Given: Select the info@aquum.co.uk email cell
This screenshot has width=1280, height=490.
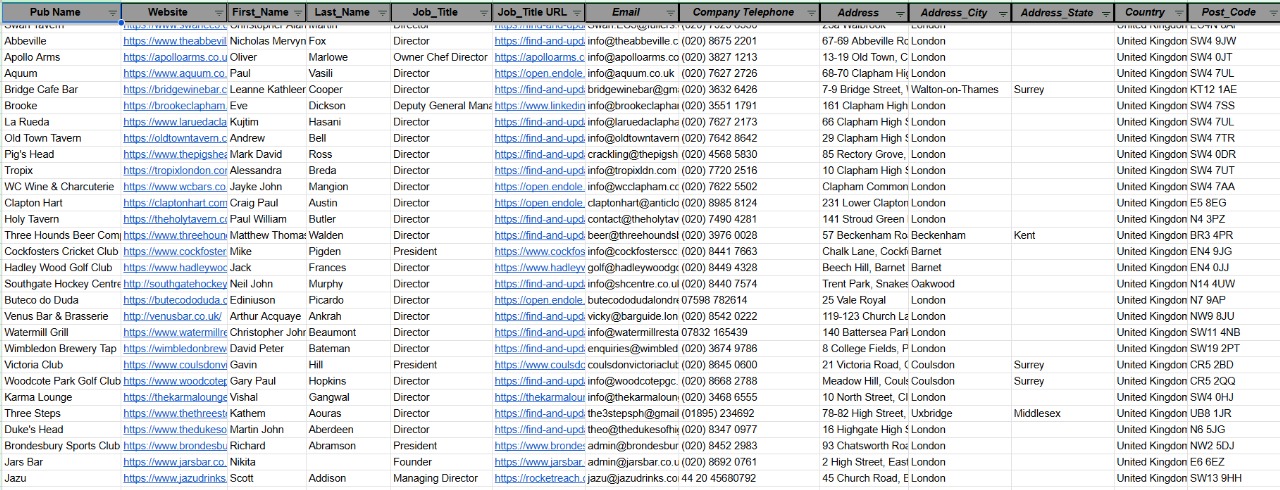Looking at the screenshot, I should (x=632, y=73).
